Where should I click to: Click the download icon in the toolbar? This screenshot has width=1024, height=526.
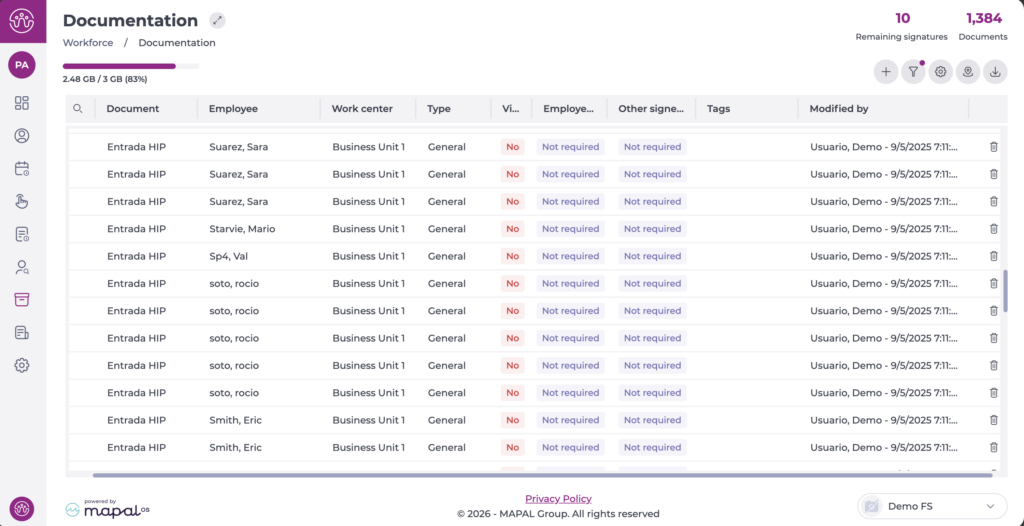[995, 72]
